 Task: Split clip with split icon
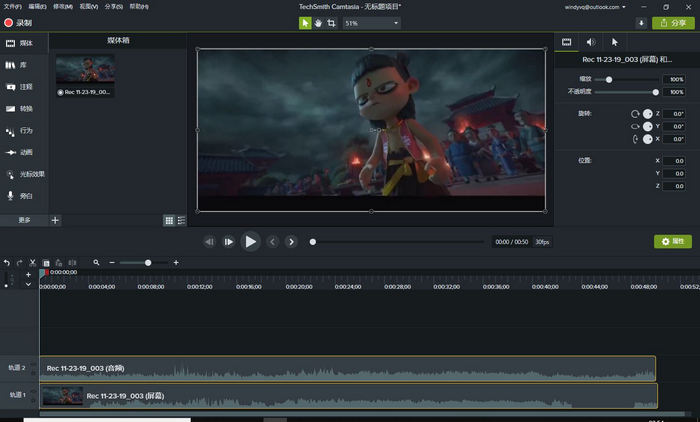[x=72, y=263]
